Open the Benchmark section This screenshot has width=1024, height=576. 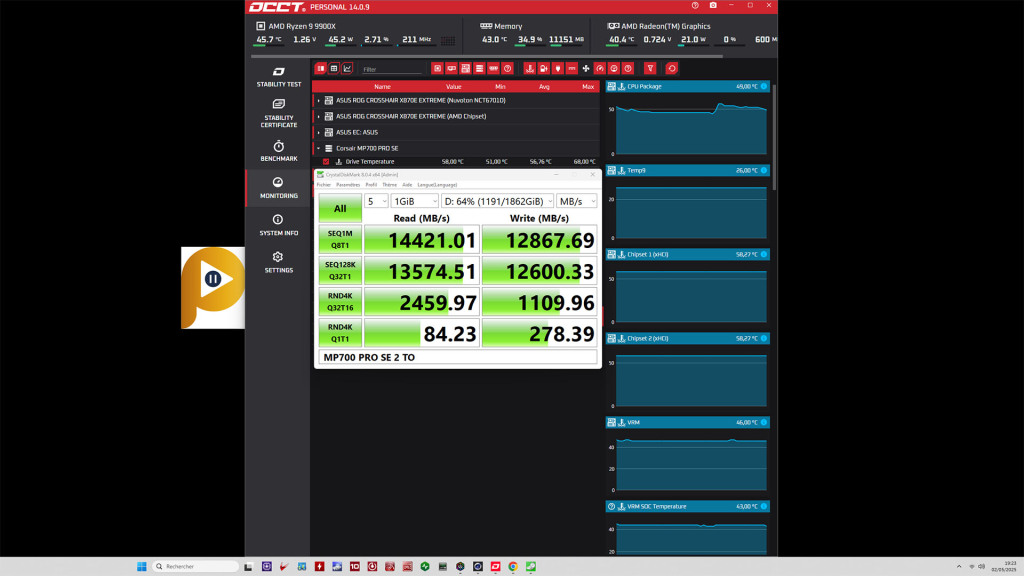click(278, 151)
